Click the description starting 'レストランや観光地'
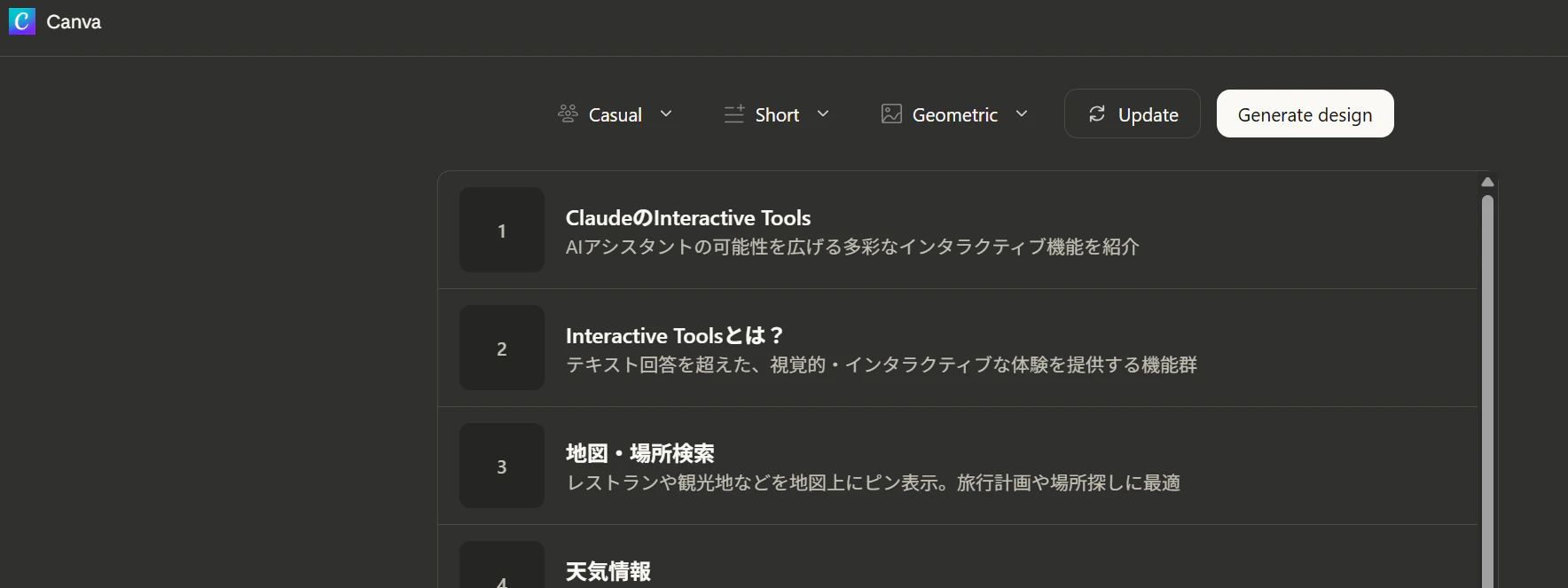This screenshot has width=1568, height=588. pos(874,482)
